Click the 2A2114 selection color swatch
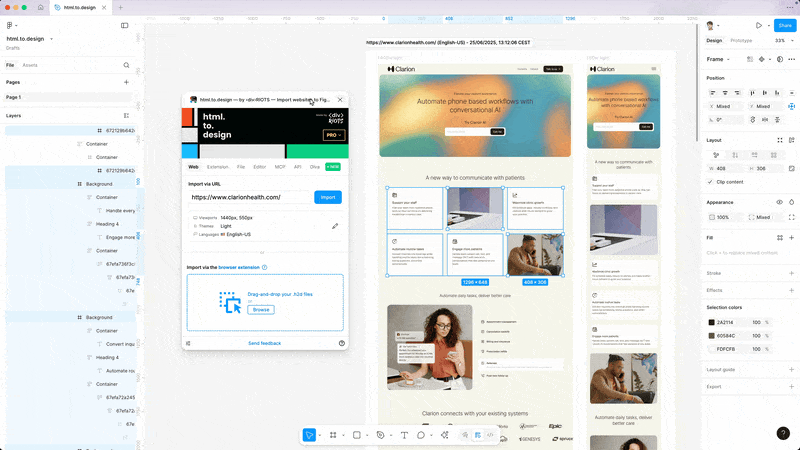800x450 pixels. [711, 322]
